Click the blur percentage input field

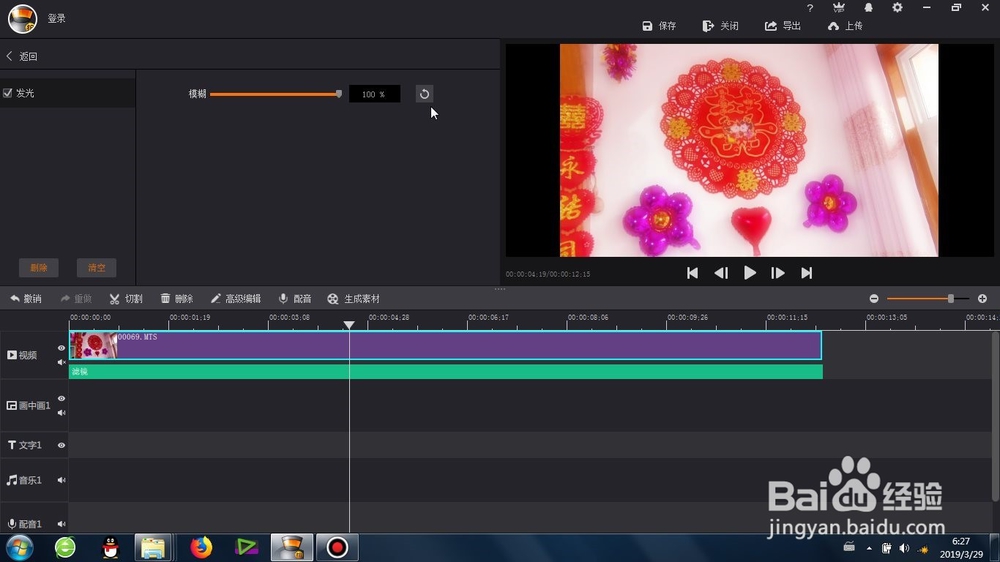click(x=374, y=94)
